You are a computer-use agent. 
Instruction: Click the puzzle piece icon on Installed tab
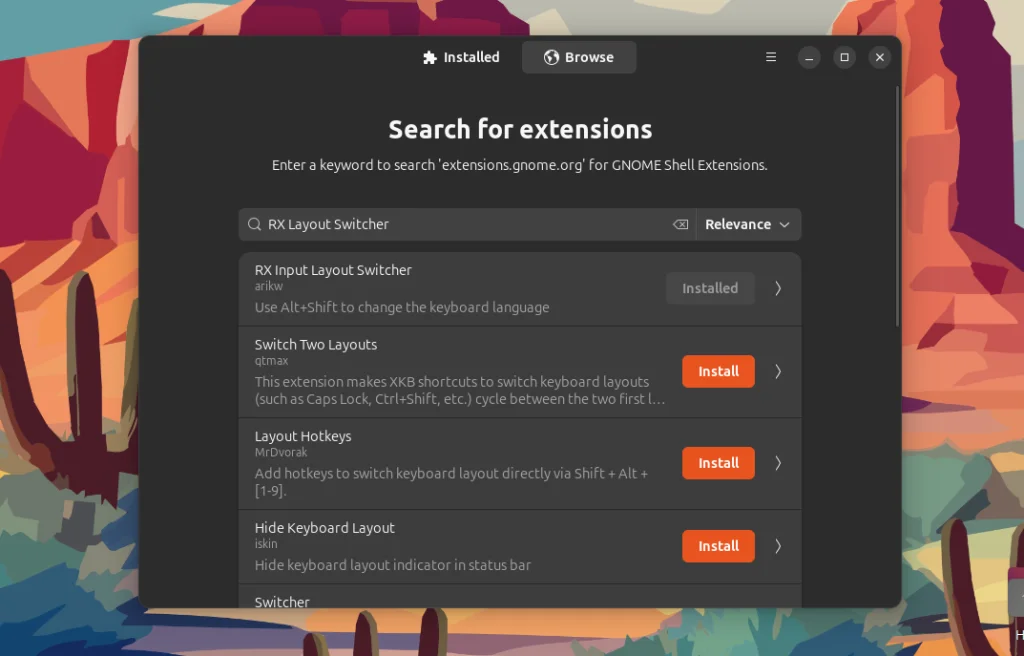tap(428, 57)
